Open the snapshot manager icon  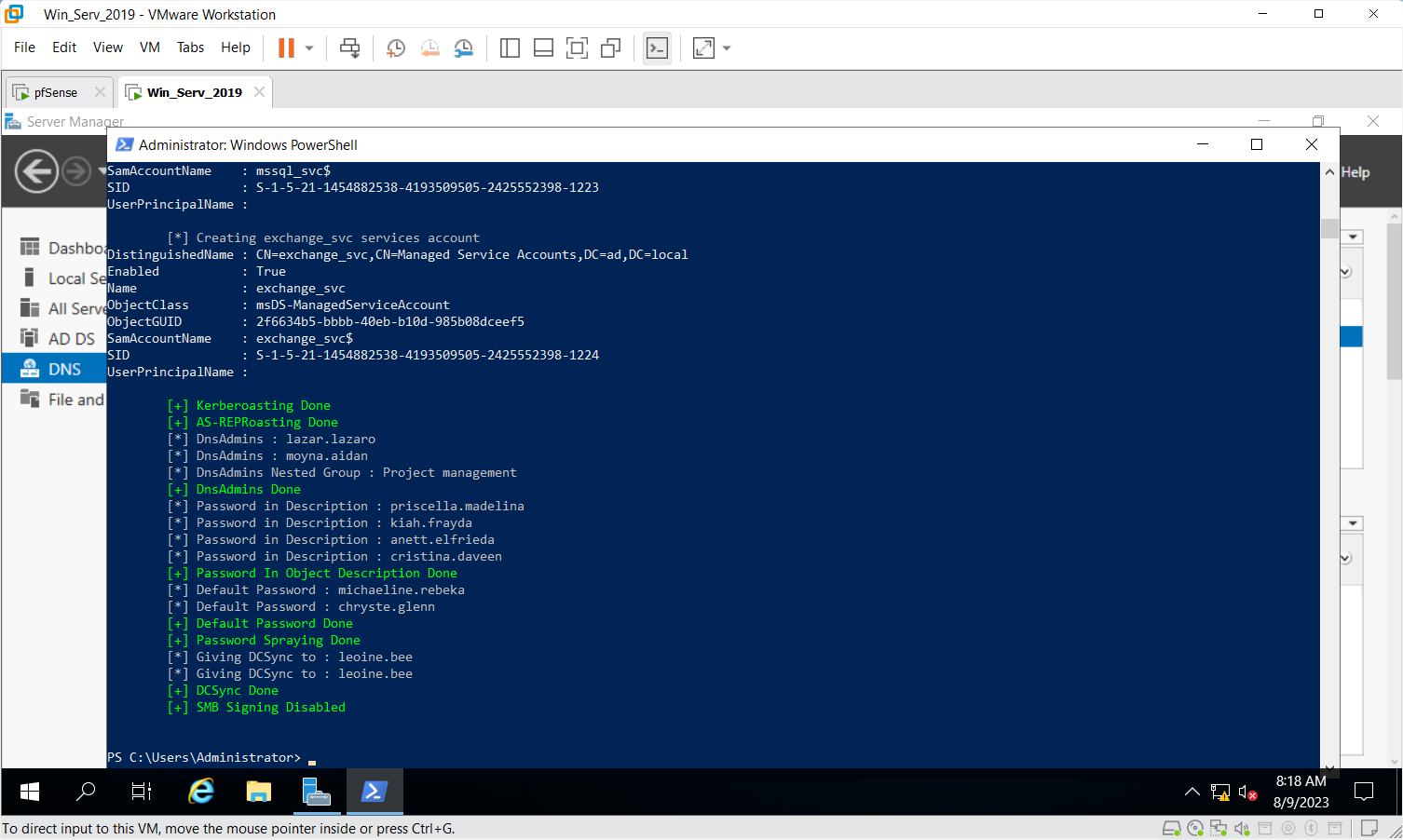coord(464,47)
